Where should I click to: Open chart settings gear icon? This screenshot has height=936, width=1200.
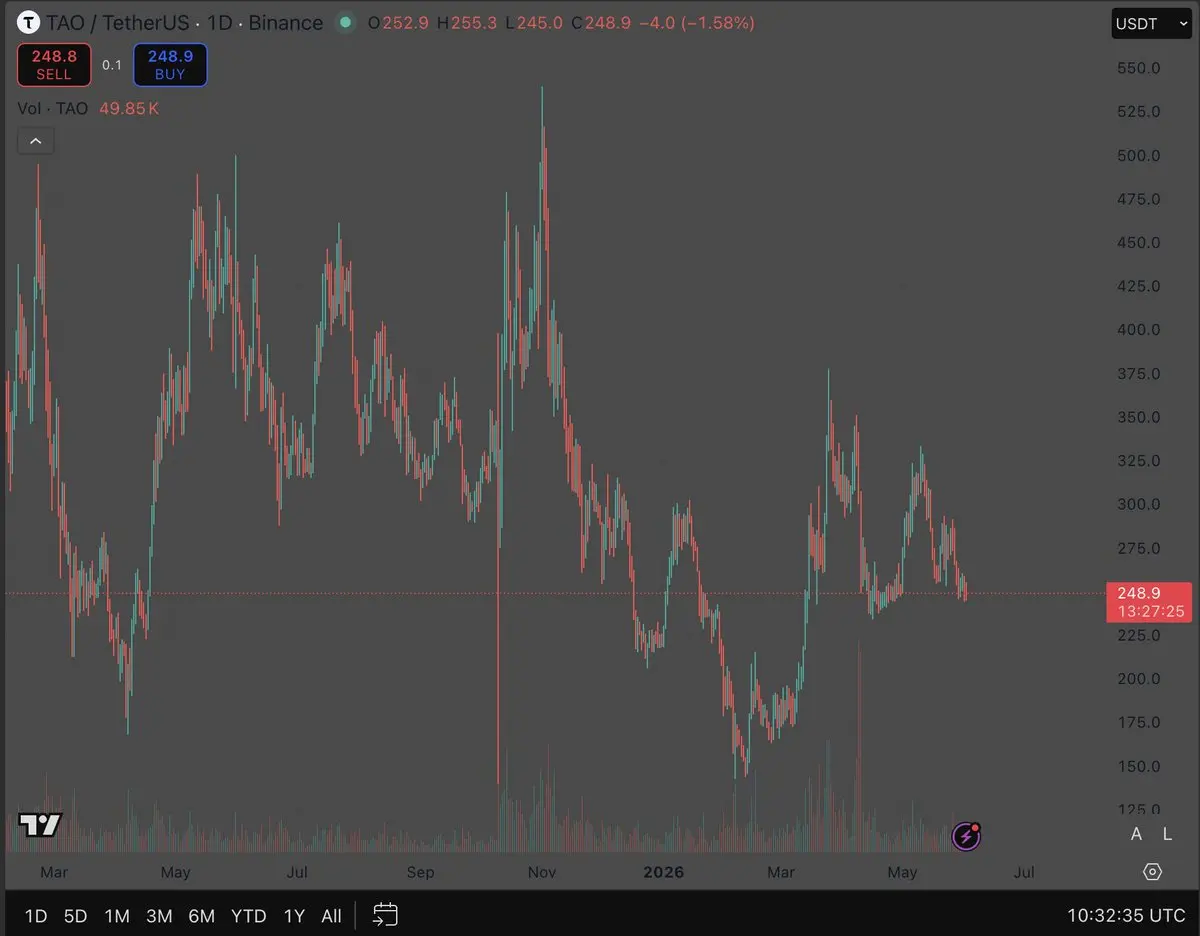point(1152,872)
